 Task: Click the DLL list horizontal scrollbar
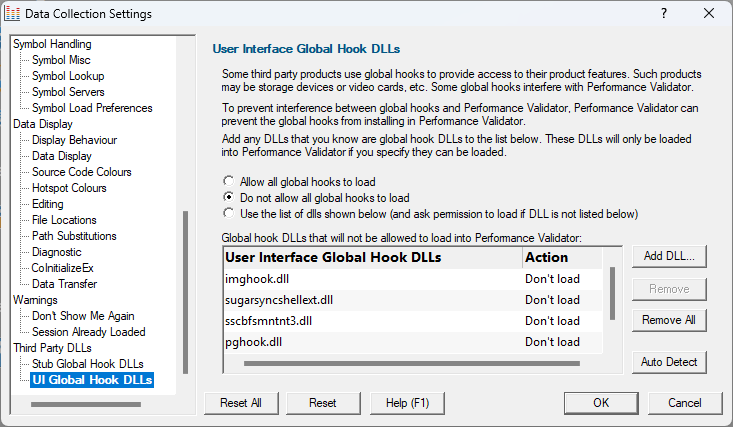pyautogui.click(x=412, y=363)
